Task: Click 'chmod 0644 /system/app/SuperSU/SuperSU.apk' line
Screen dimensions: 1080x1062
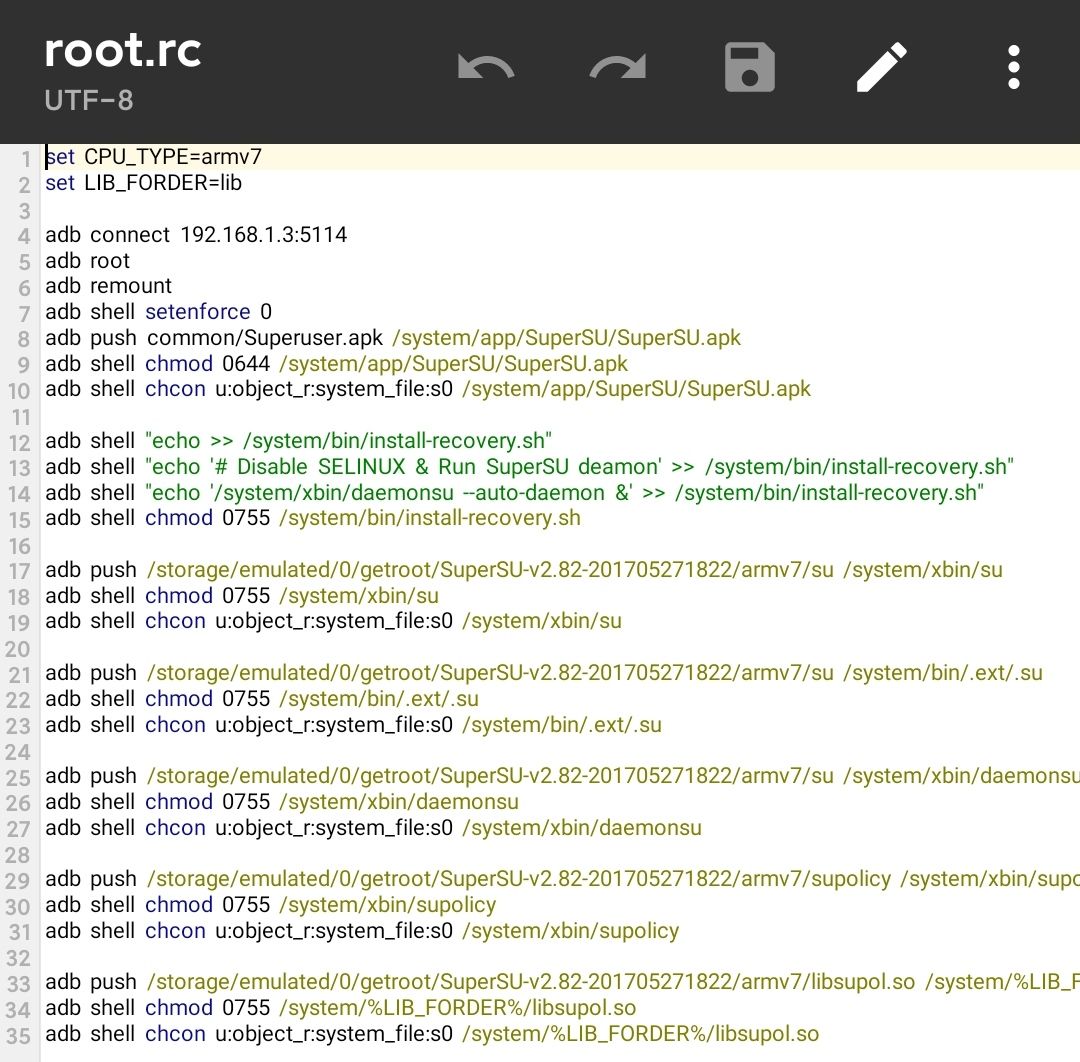Action: [336, 364]
